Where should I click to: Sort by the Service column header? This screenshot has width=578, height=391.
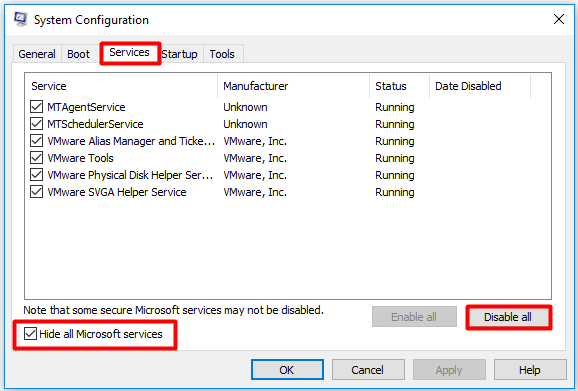(121, 86)
